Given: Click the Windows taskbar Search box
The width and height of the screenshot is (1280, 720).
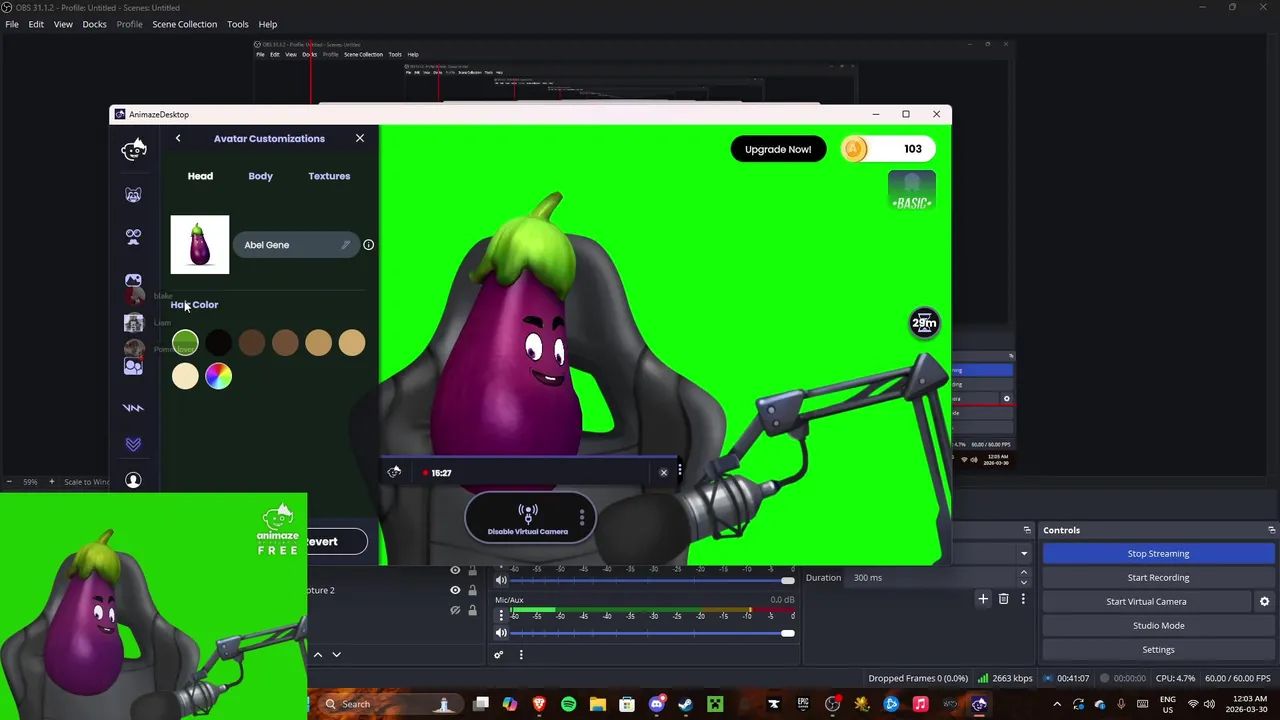Looking at the screenshot, I should (390, 704).
